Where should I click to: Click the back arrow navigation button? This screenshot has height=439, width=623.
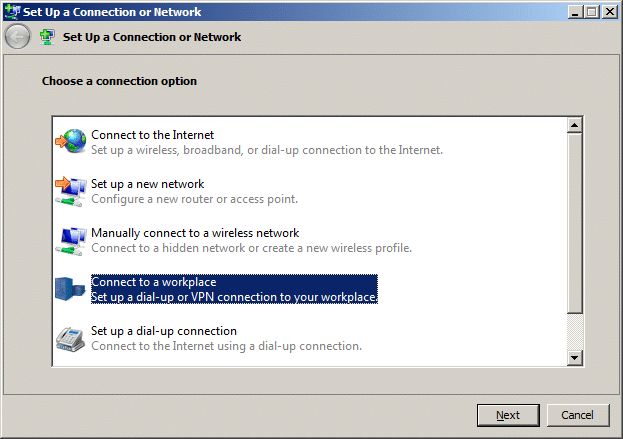tap(17, 37)
